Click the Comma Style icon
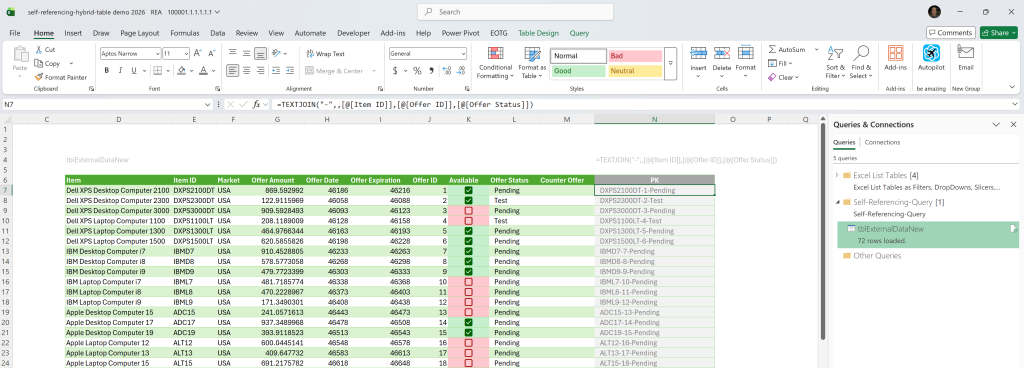 (x=431, y=70)
